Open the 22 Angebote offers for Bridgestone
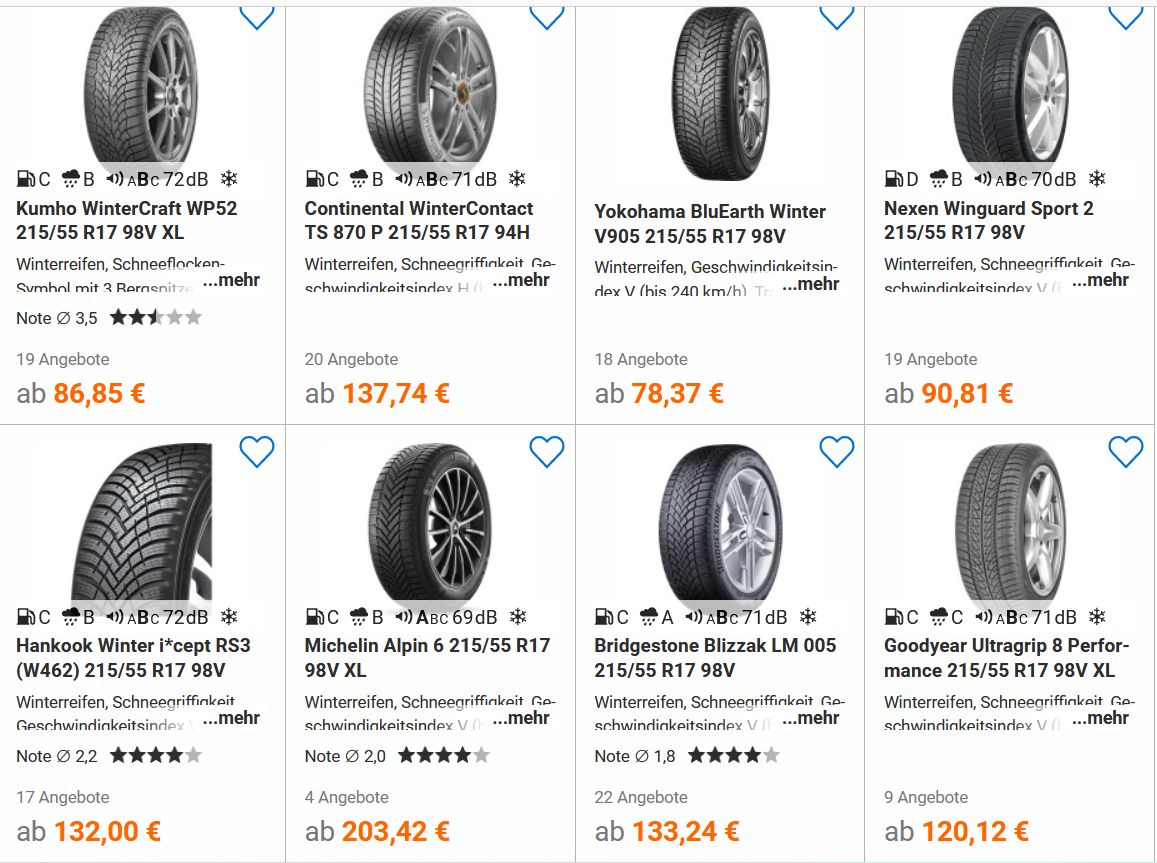Screen dimensions: 1157x863 click(641, 797)
